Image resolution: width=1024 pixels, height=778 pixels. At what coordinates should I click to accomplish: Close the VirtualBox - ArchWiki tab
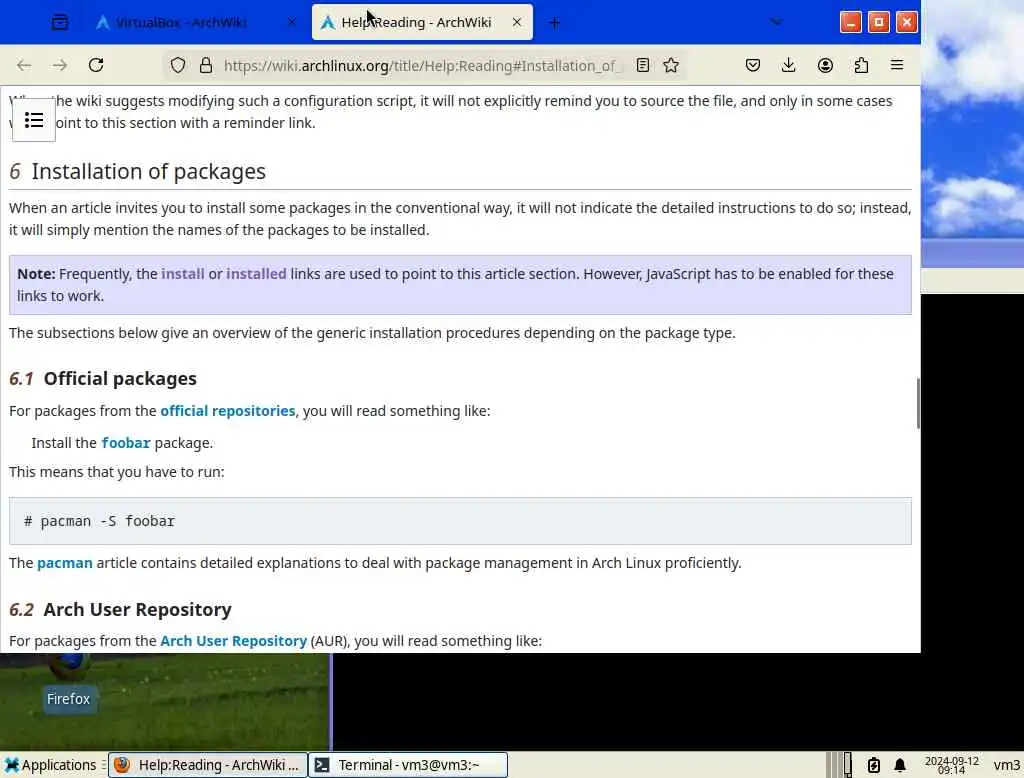(292, 23)
